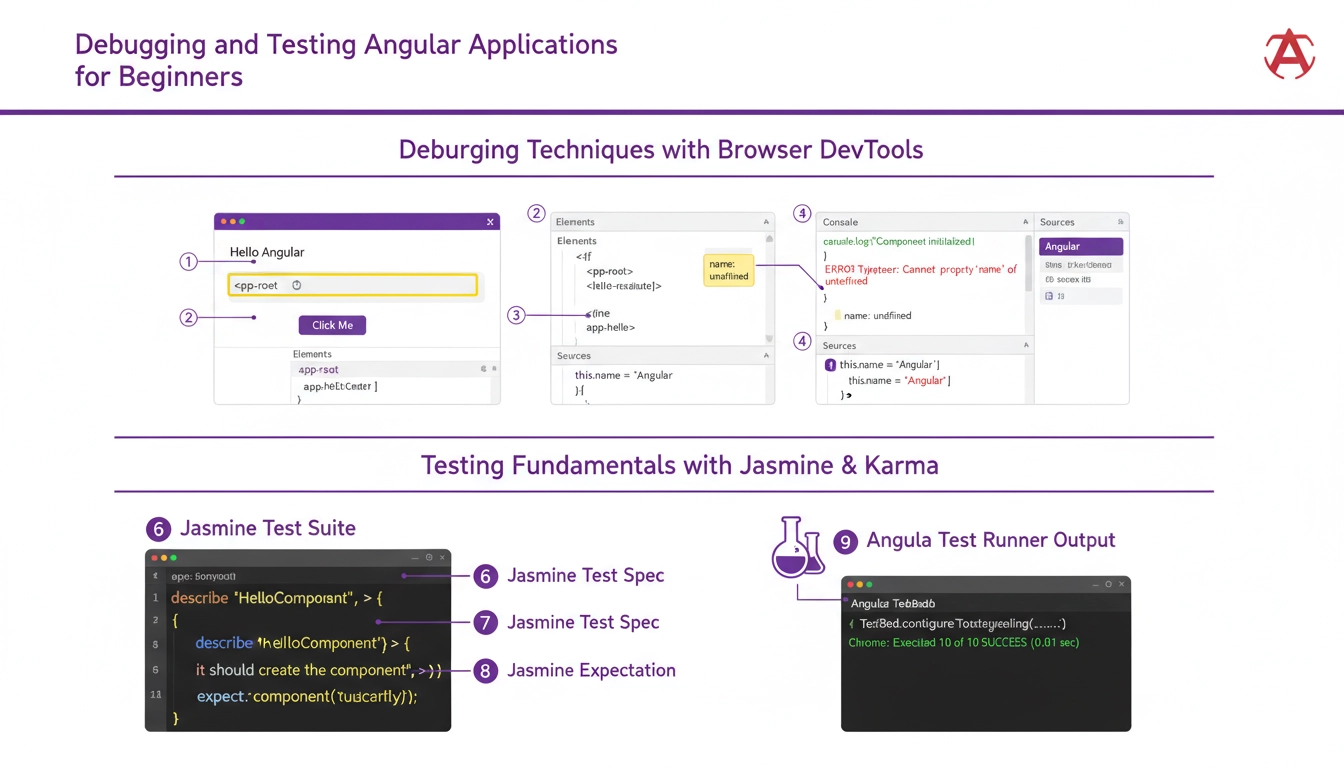Click the green console log 'Component initialized' line
Image resolution: width=1344 pixels, height=768 pixels.
click(899, 242)
